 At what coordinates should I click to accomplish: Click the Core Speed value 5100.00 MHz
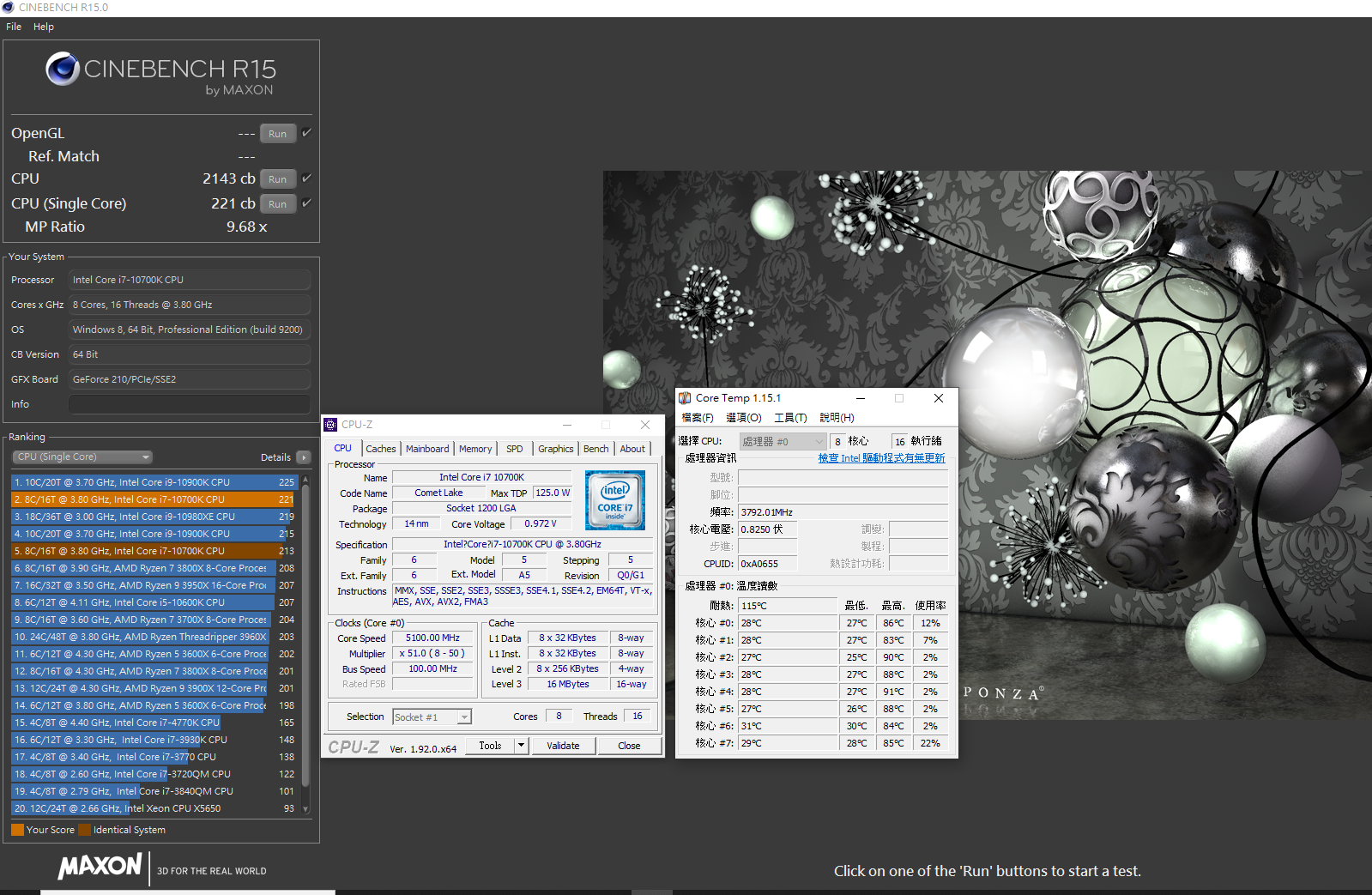432,638
